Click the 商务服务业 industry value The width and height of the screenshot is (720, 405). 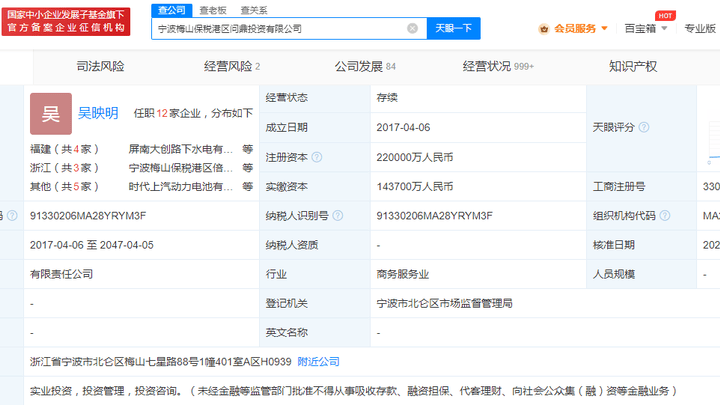point(403,275)
